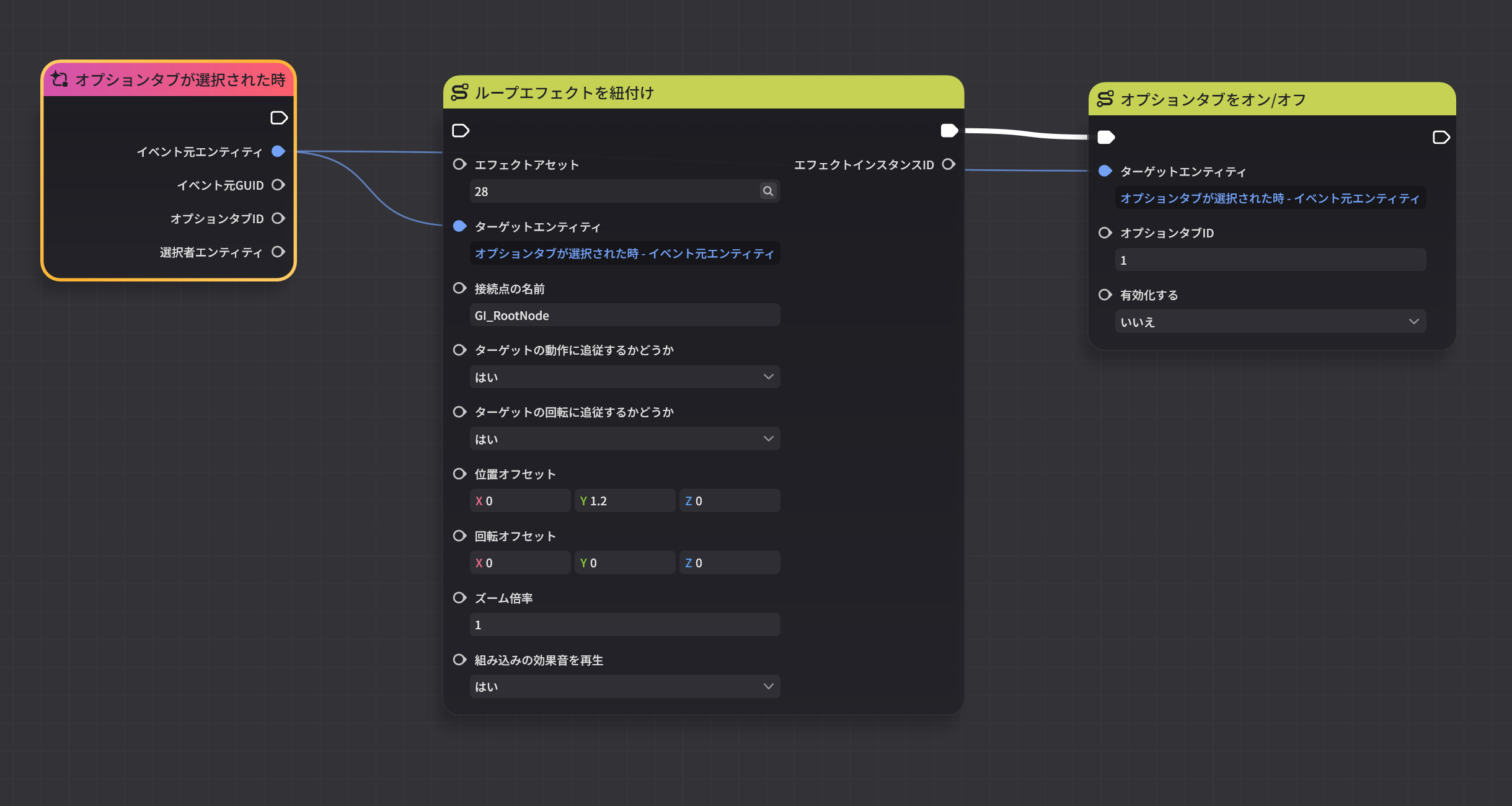The image size is (1512, 806).
Task: Open the 組み込みの効果音を再生 dropdown
Action: 624,686
